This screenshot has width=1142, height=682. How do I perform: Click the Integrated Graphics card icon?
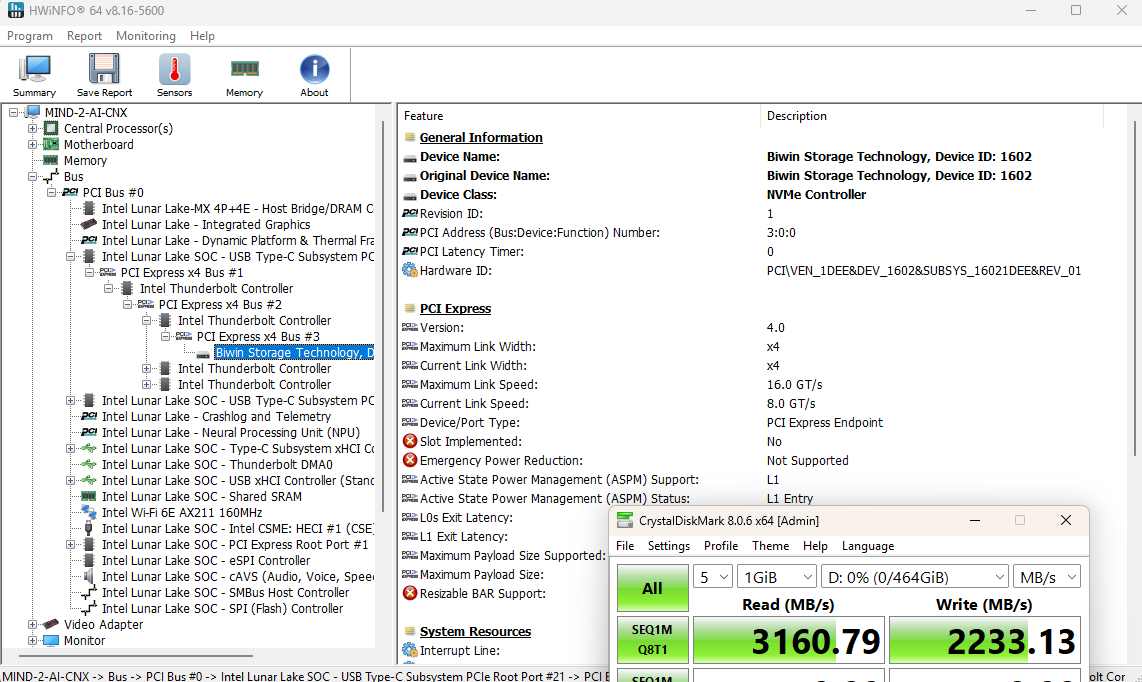tap(89, 224)
